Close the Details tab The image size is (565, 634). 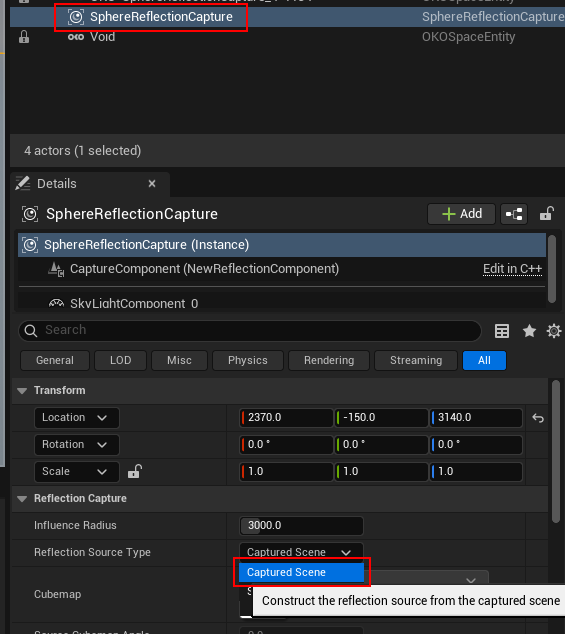152,184
